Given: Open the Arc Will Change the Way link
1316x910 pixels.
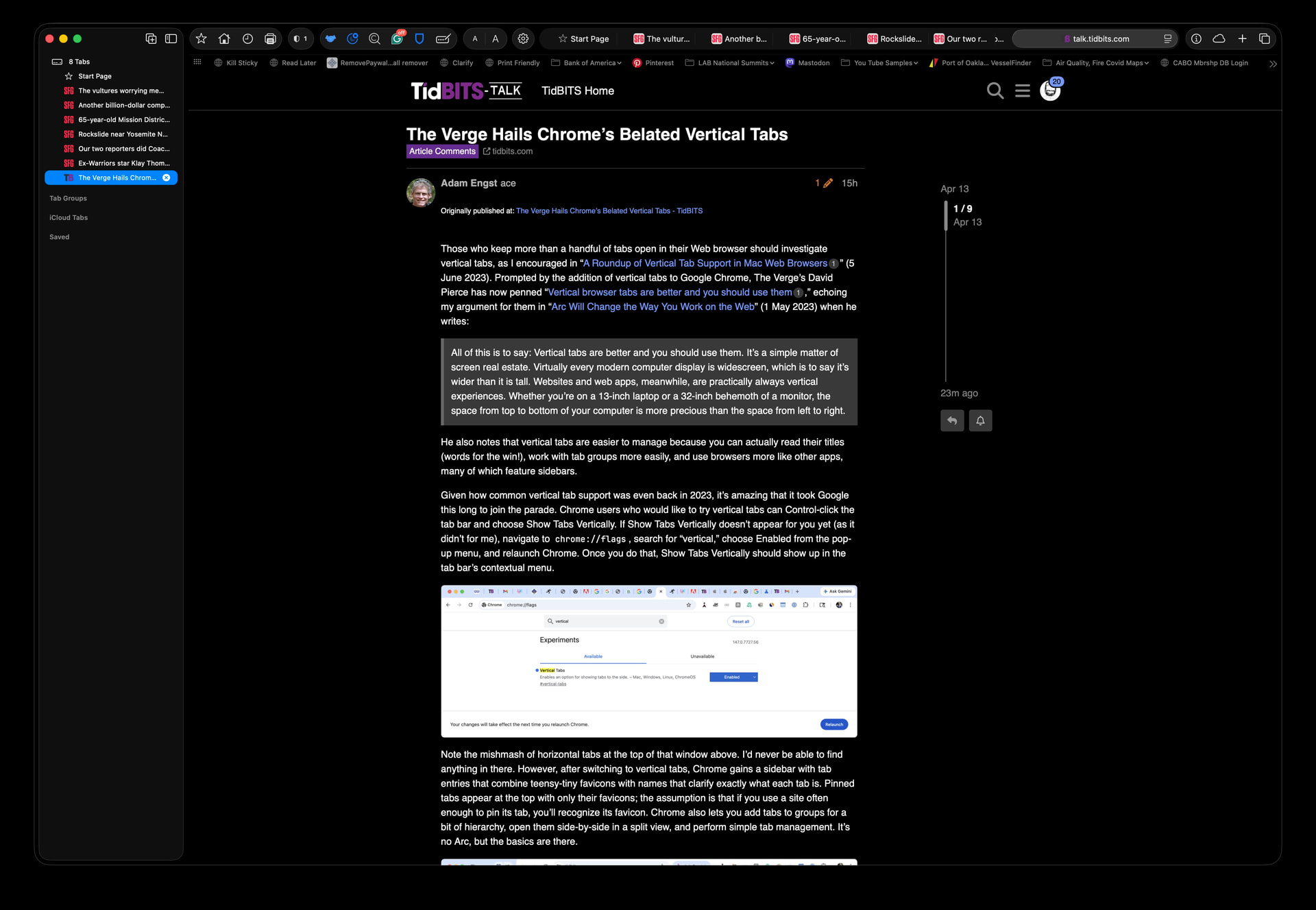Looking at the screenshot, I should [x=653, y=307].
